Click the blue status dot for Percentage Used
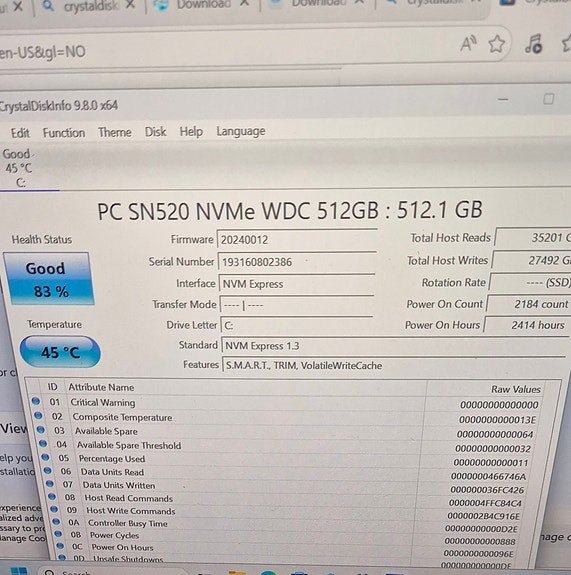The image size is (571, 575). (x=45, y=457)
